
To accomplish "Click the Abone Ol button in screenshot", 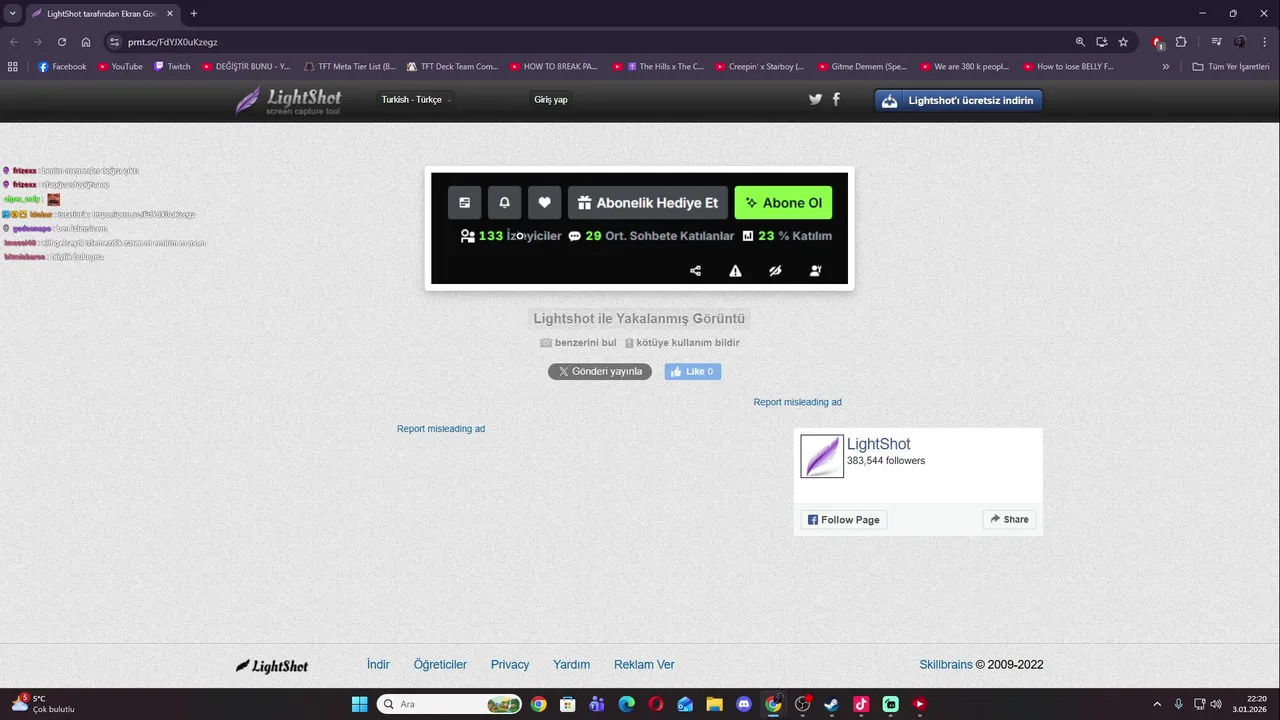I will coord(783,202).
